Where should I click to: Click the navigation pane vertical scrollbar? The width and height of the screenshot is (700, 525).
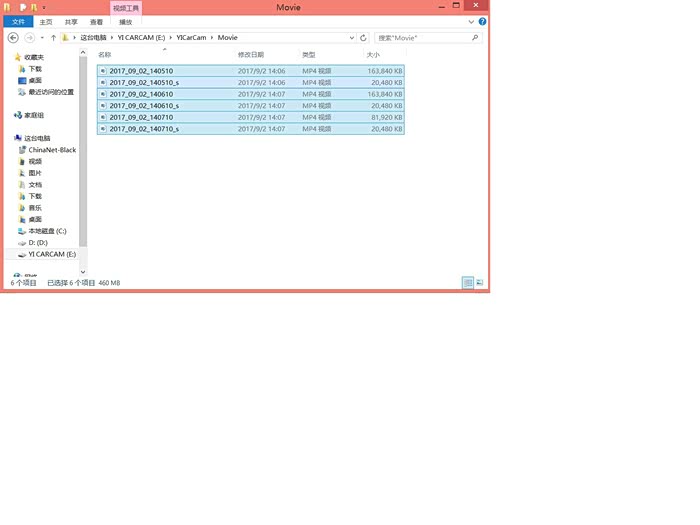coord(84,150)
